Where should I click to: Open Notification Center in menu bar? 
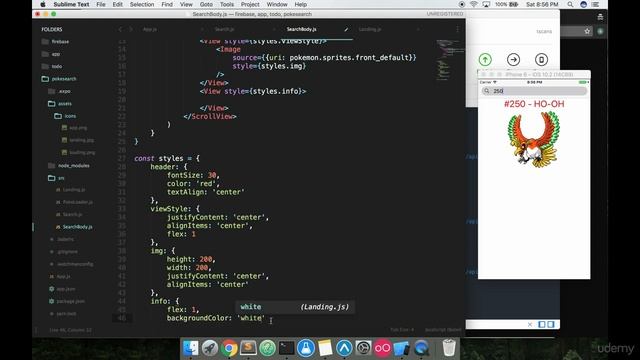596,4
